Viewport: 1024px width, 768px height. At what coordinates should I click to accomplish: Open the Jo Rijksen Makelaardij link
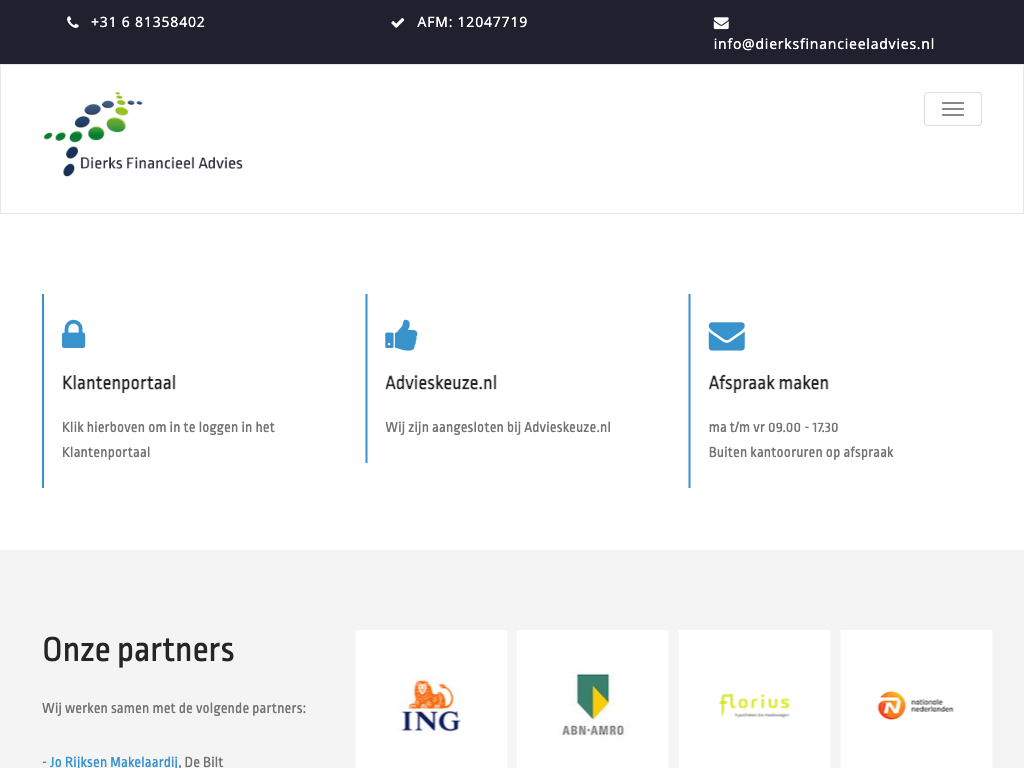click(114, 761)
